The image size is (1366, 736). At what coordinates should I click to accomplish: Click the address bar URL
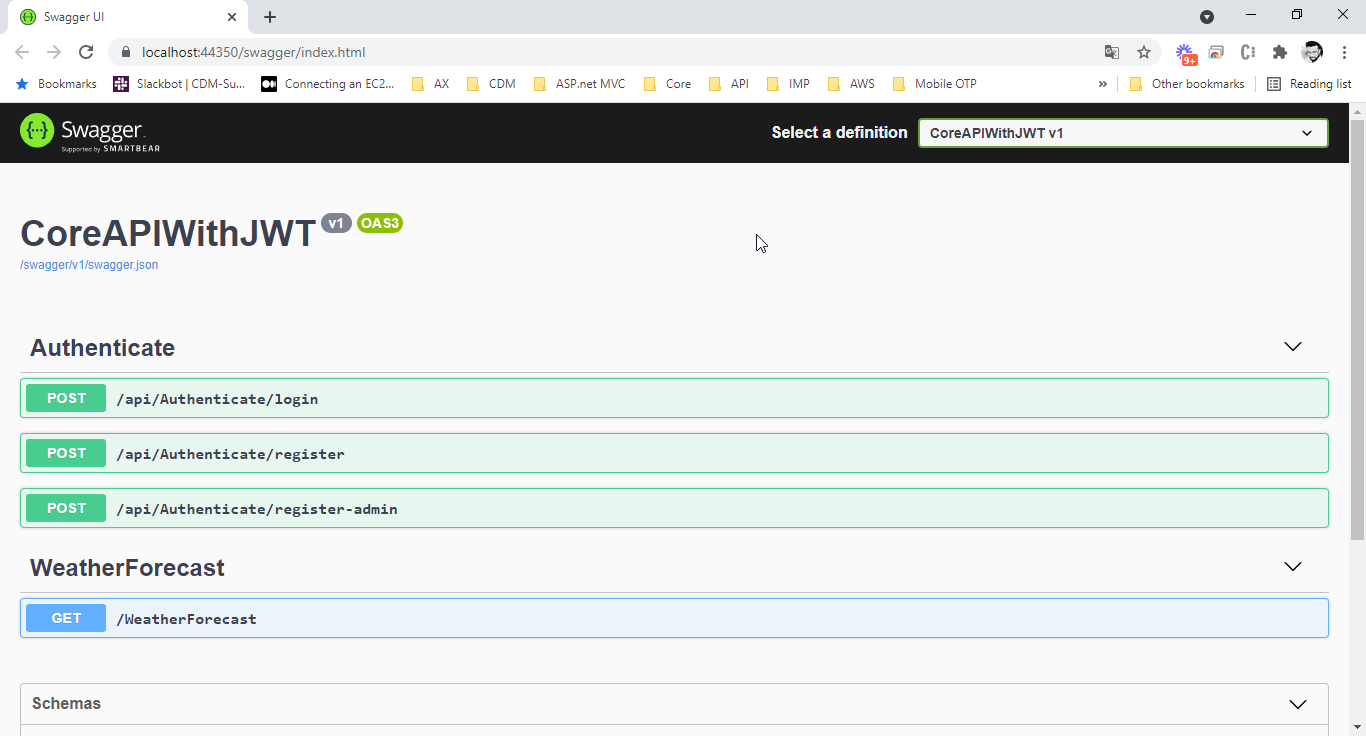click(254, 52)
